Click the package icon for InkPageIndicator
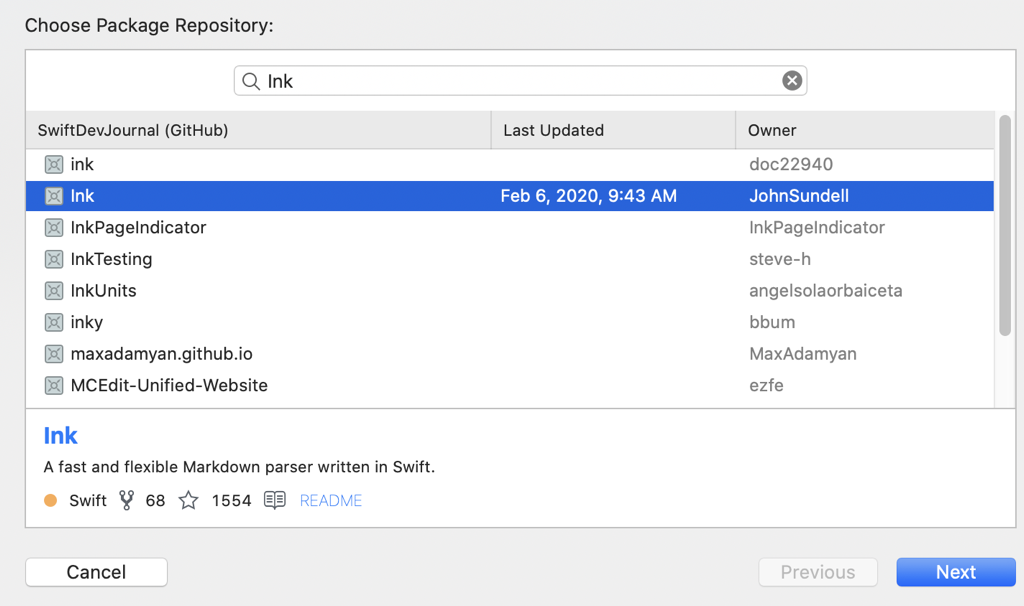 [x=54, y=228]
